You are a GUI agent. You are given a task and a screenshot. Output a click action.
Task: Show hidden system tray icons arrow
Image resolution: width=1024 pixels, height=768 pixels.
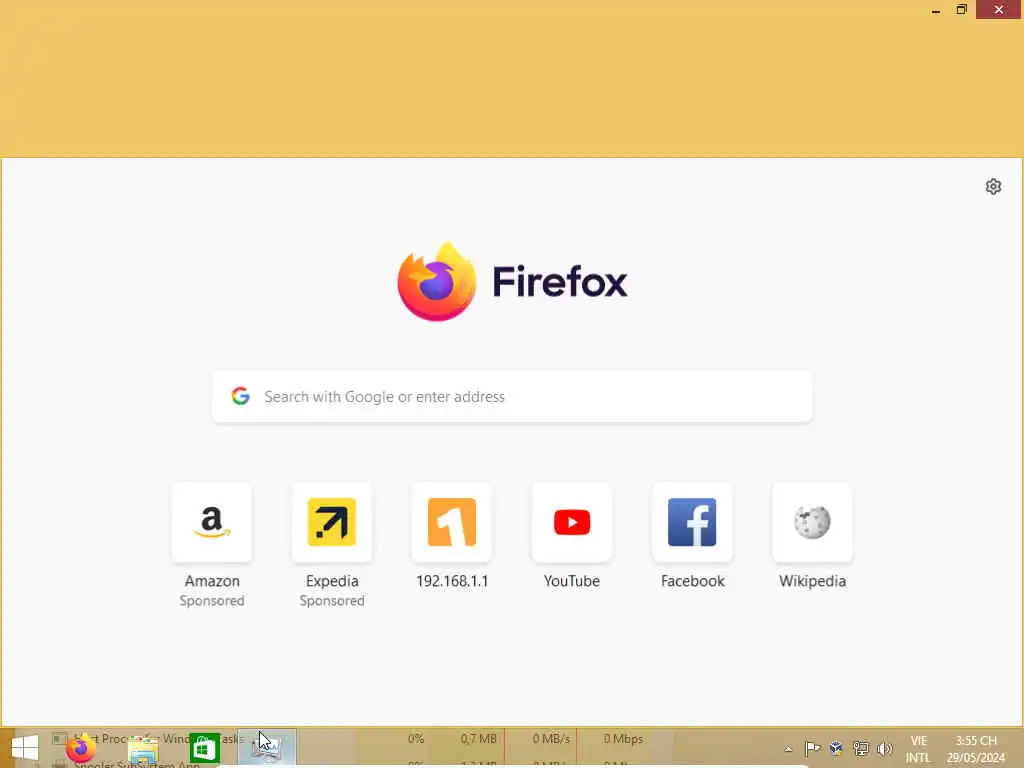coord(788,749)
